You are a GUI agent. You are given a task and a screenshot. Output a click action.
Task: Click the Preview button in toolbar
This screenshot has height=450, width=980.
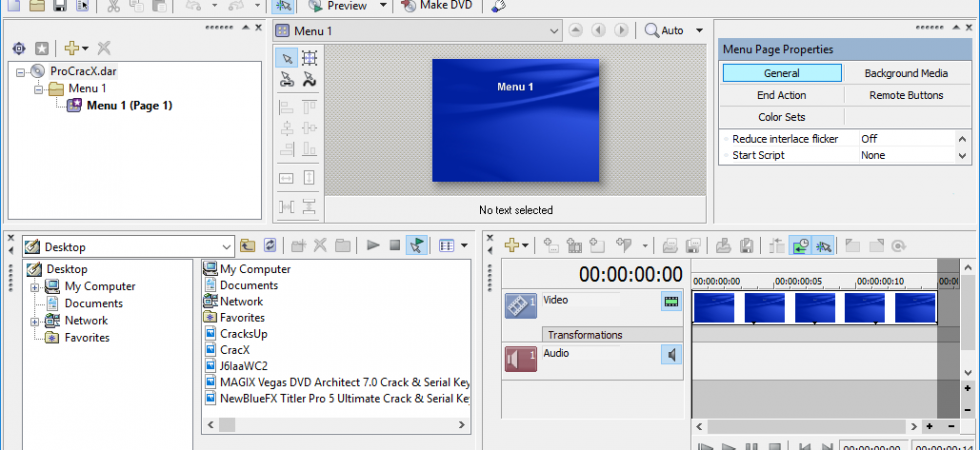click(339, 6)
